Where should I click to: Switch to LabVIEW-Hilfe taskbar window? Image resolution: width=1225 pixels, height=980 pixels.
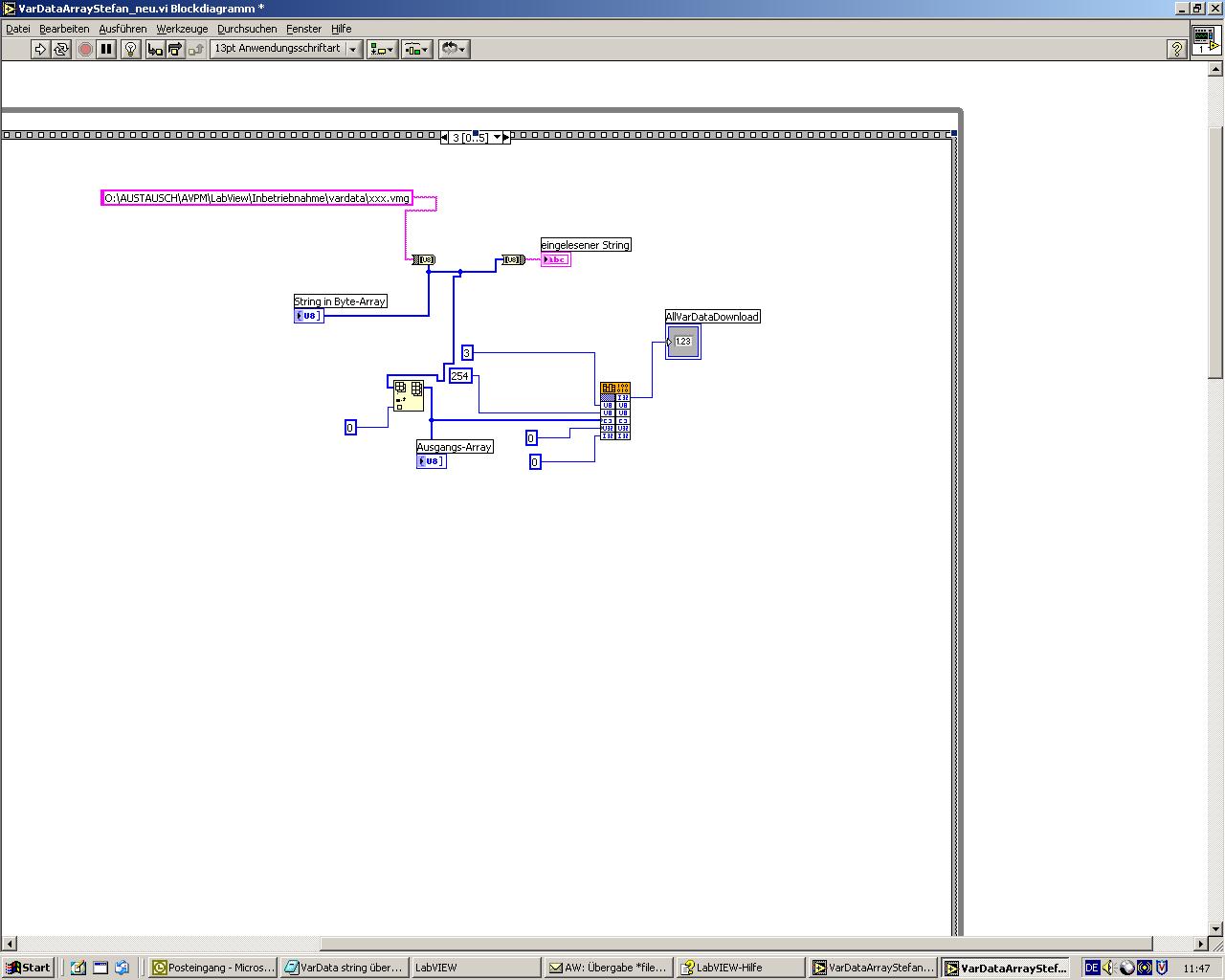pos(741,968)
